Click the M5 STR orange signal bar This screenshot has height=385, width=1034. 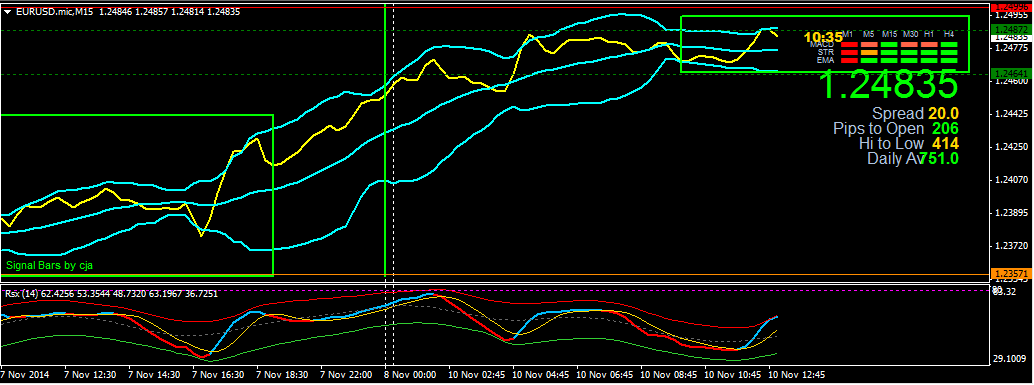click(x=869, y=53)
